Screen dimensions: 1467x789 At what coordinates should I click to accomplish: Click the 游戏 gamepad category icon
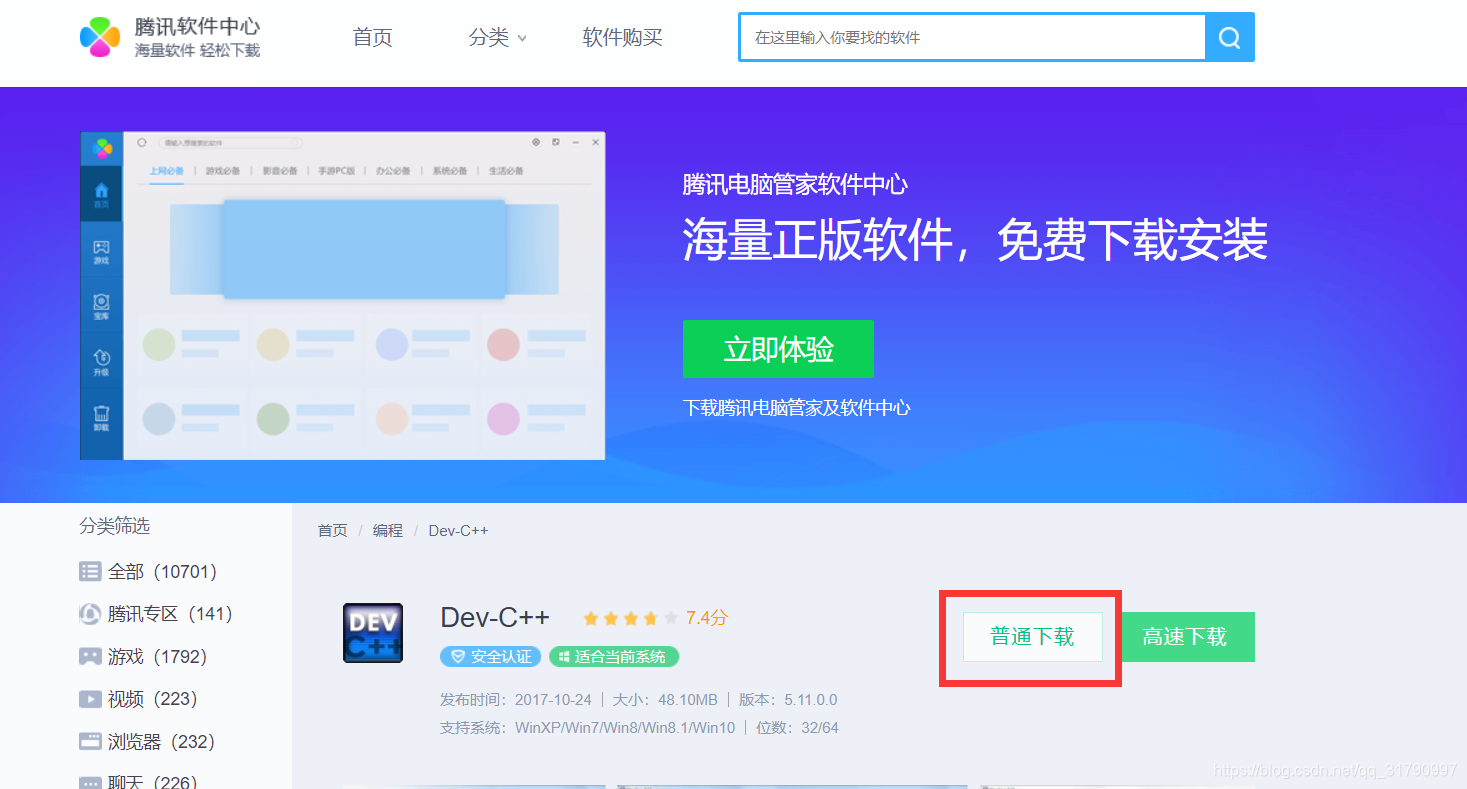click(90, 656)
